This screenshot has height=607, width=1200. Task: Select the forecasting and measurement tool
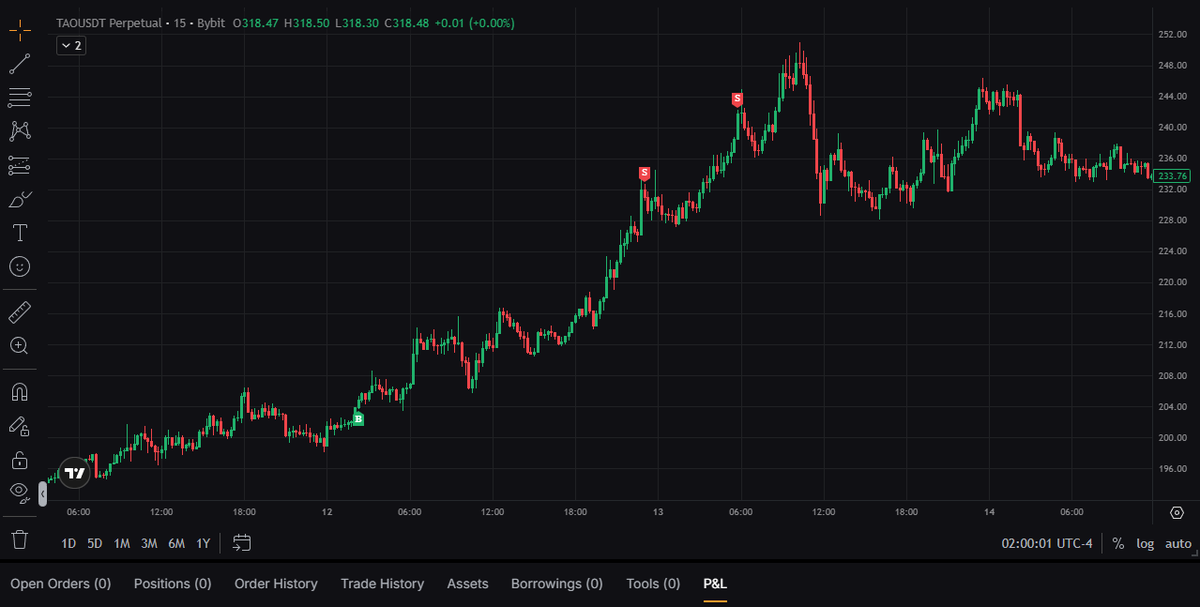[20, 165]
